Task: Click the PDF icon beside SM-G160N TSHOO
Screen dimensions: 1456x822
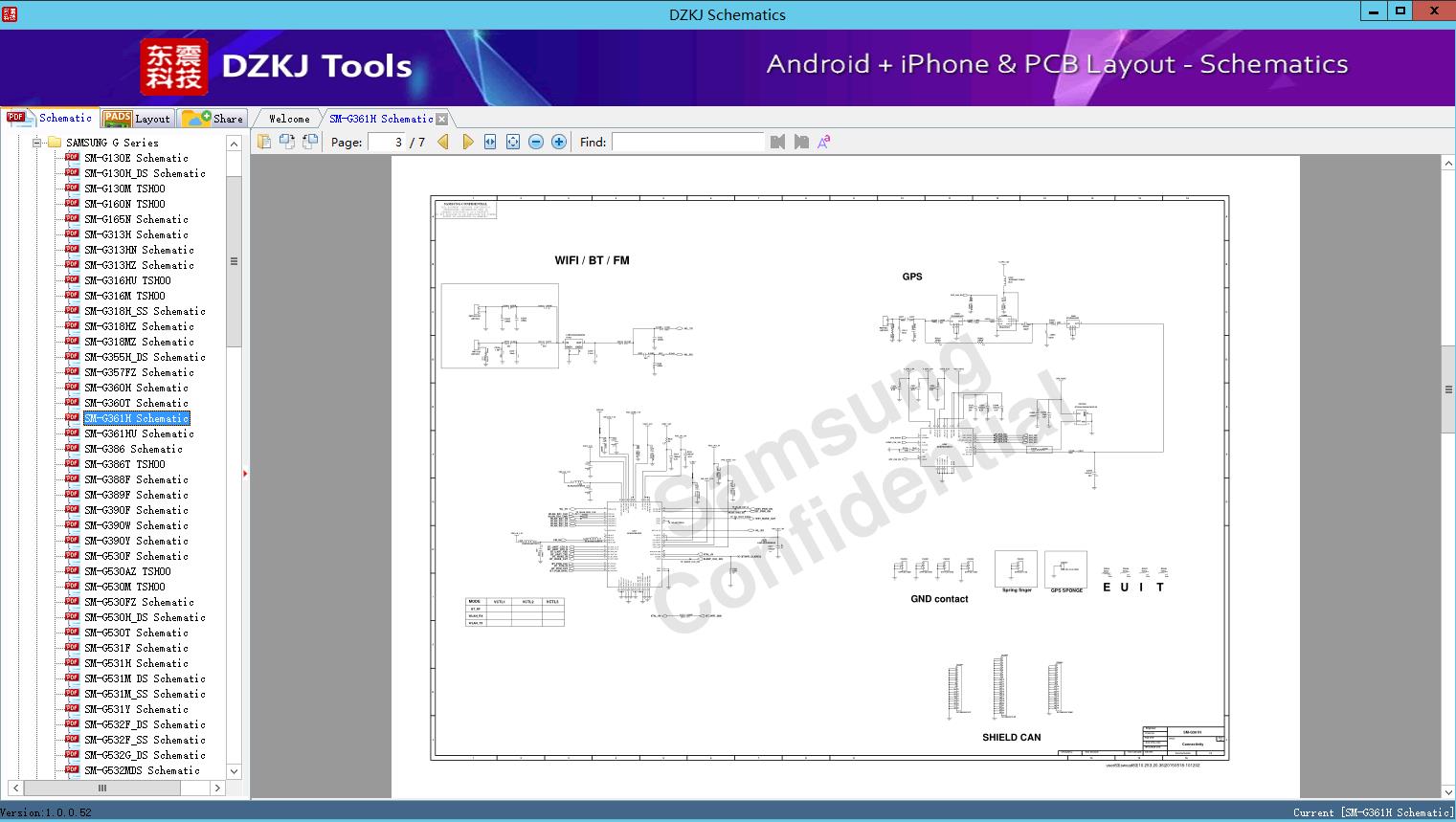Action: 72,204
